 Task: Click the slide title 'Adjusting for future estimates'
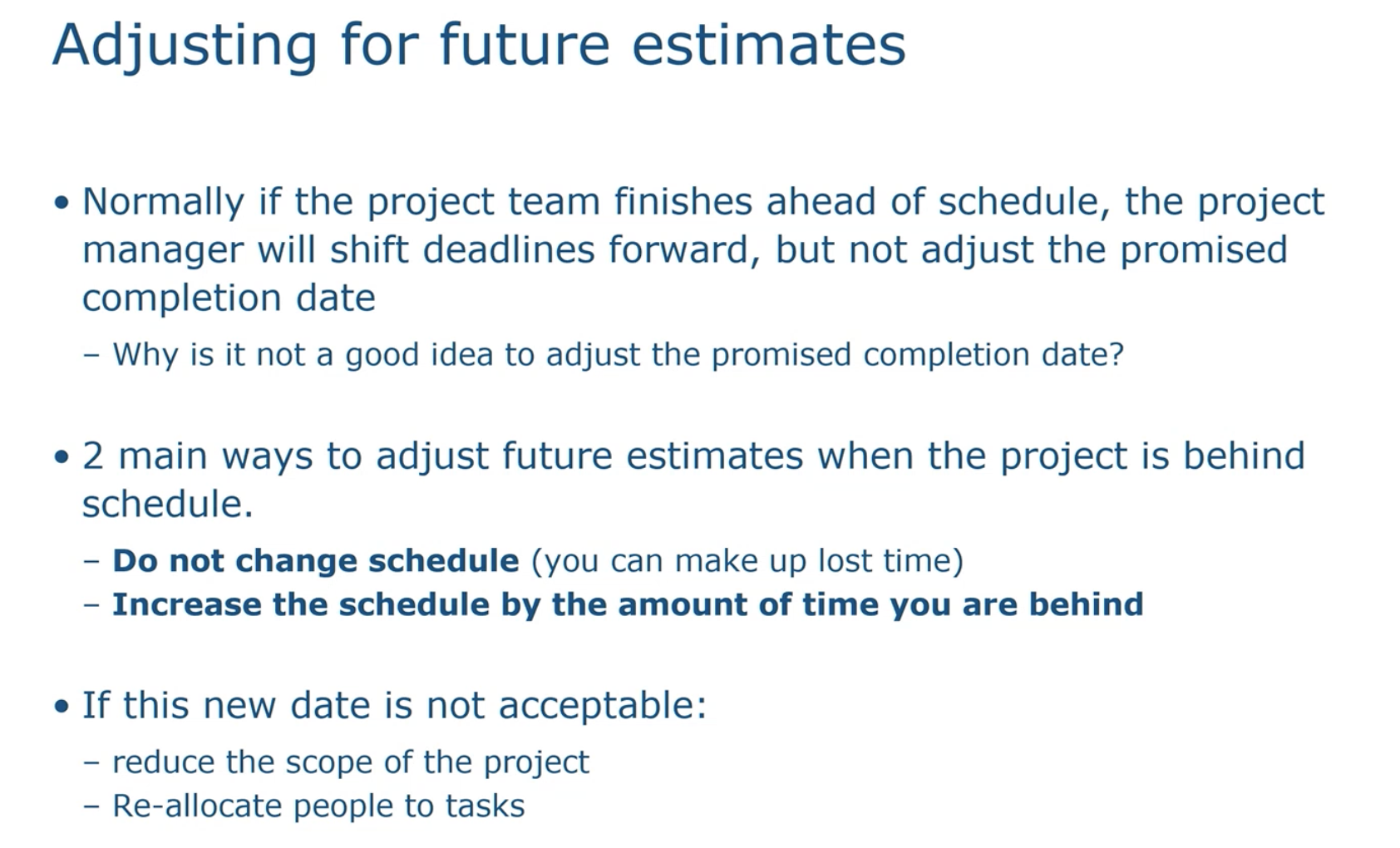click(479, 46)
